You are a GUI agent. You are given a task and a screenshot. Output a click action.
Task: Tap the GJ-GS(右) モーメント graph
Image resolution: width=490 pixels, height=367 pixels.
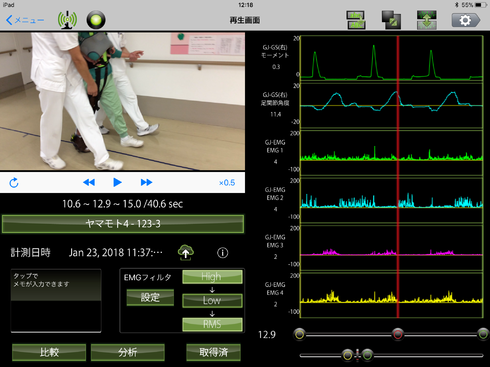pos(392,59)
